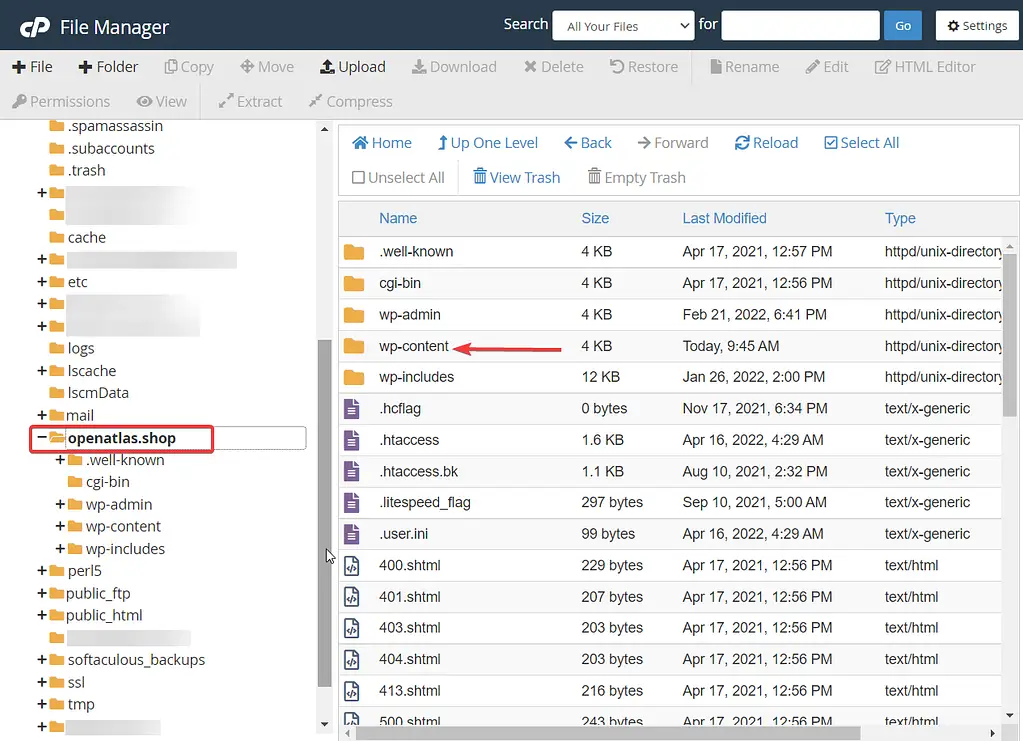Click the Compress icon
Screen dimensions: 1023x741
(350, 101)
